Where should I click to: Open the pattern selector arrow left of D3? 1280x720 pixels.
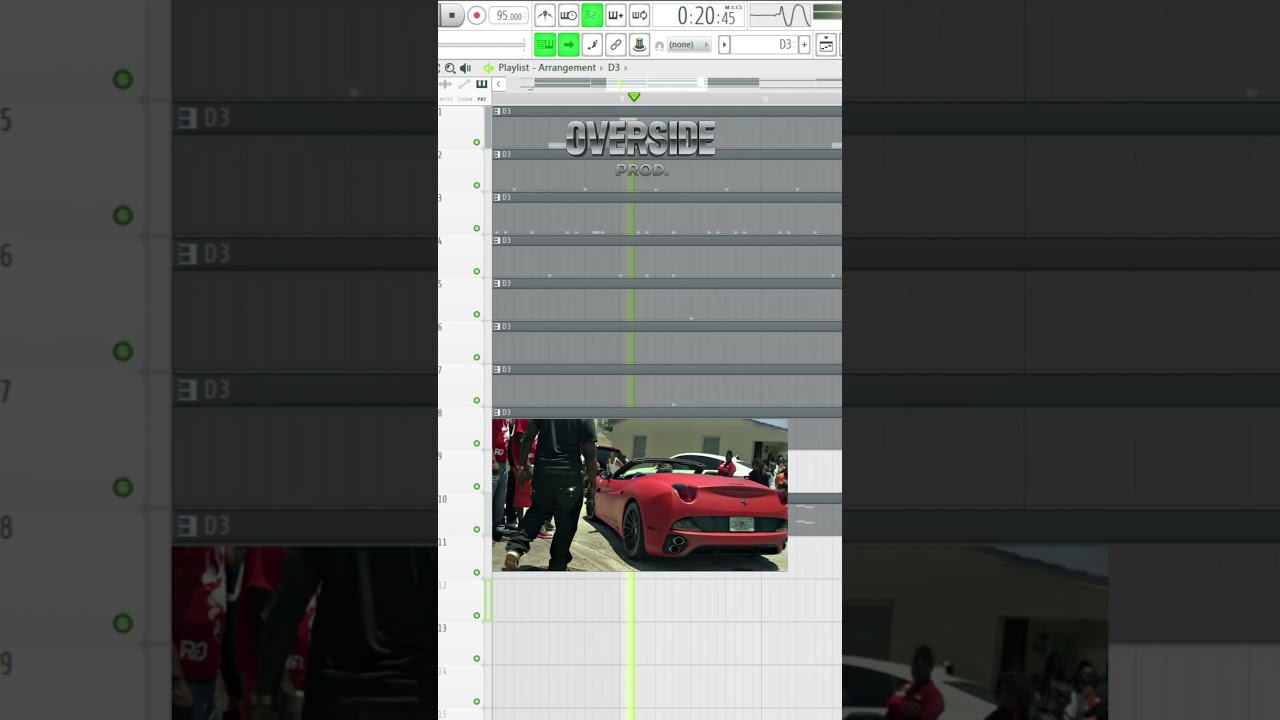point(724,45)
